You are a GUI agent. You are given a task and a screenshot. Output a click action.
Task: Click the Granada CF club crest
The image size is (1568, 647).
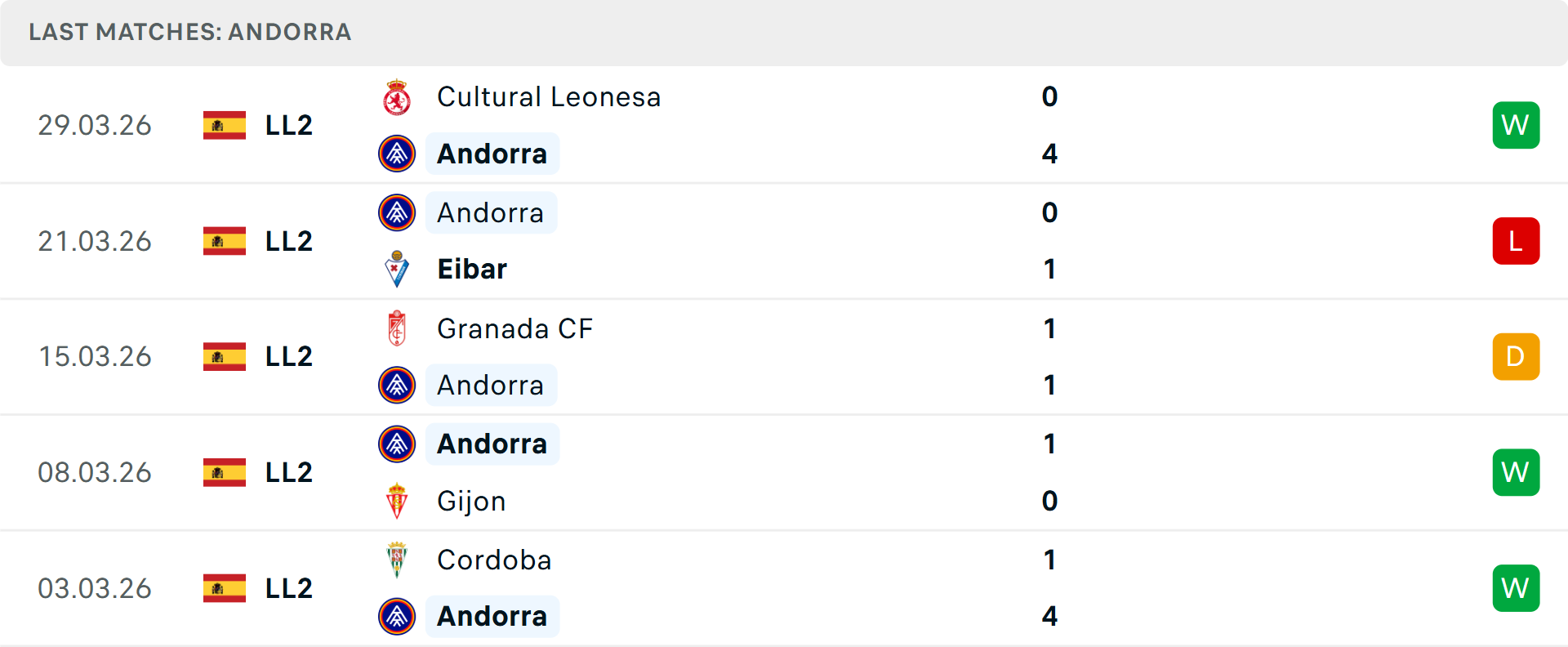click(x=397, y=328)
